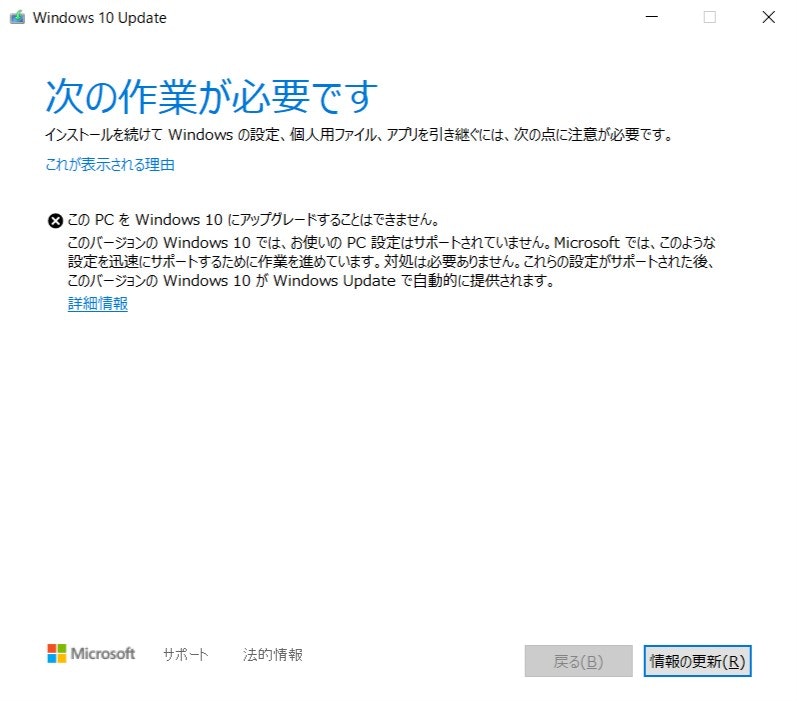Click the disabled maximize window button

[x=710, y=17]
